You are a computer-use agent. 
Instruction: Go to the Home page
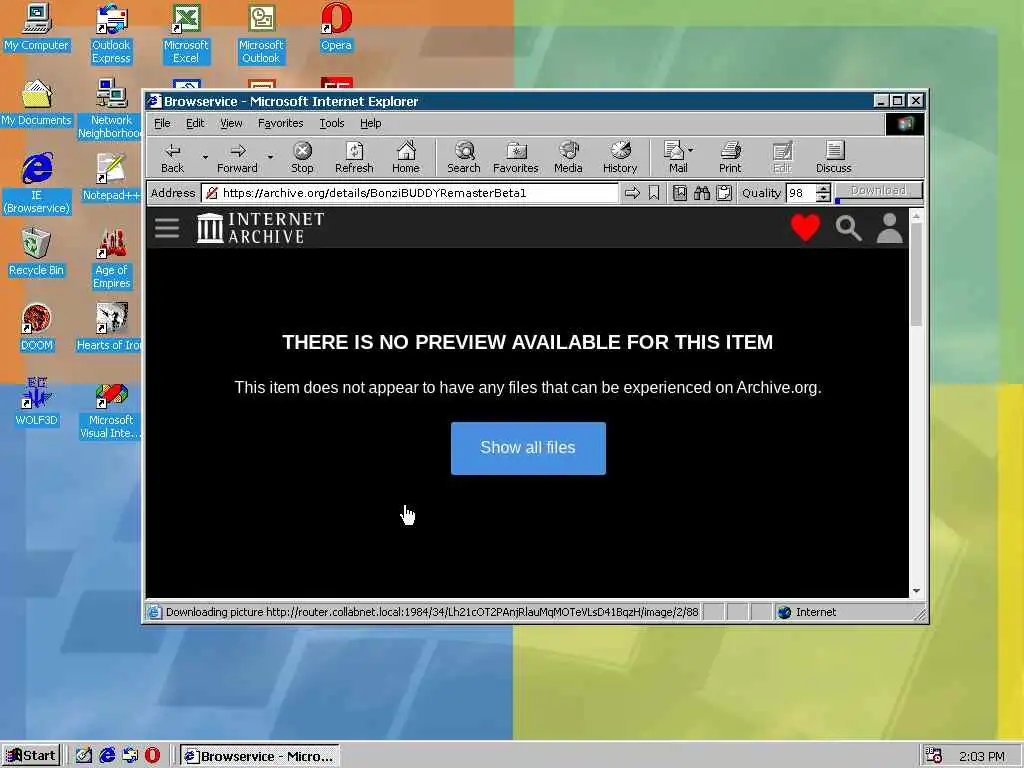pos(406,157)
